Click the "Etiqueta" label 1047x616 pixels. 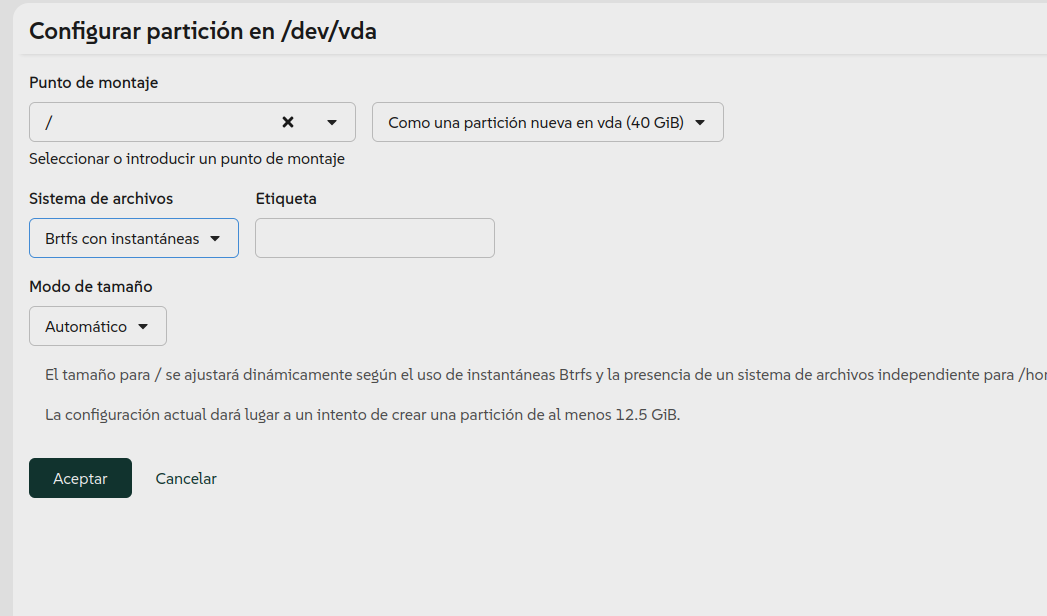(286, 199)
